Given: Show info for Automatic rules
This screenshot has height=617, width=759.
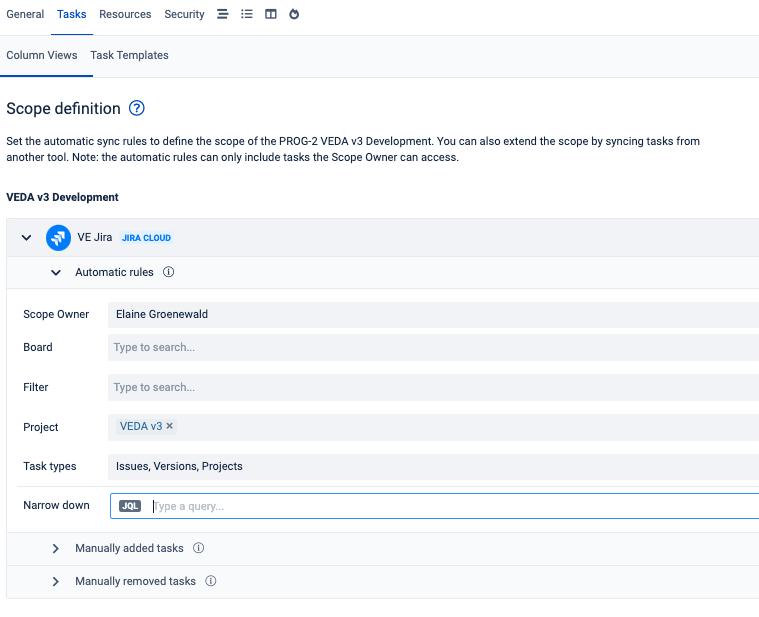Looking at the screenshot, I should click(x=168, y=272).
